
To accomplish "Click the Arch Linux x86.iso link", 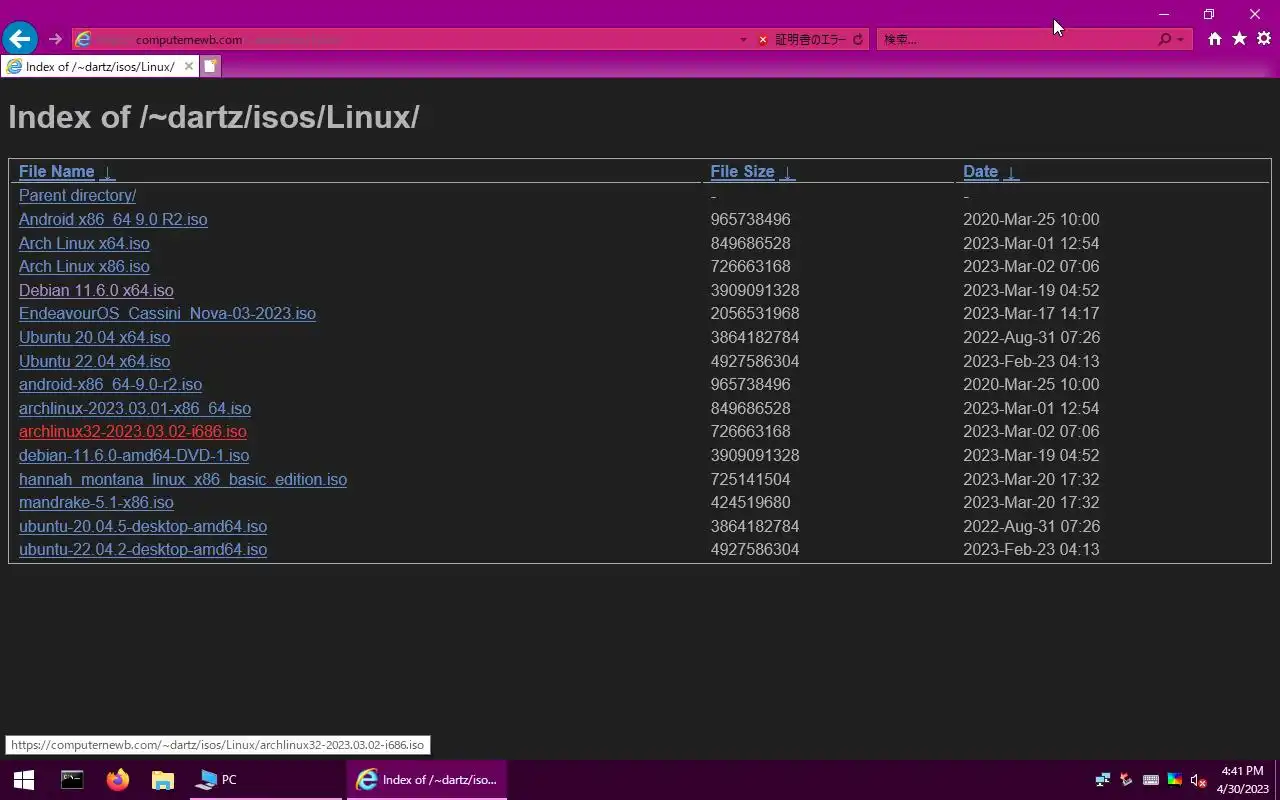I will (x=84, y=267).
